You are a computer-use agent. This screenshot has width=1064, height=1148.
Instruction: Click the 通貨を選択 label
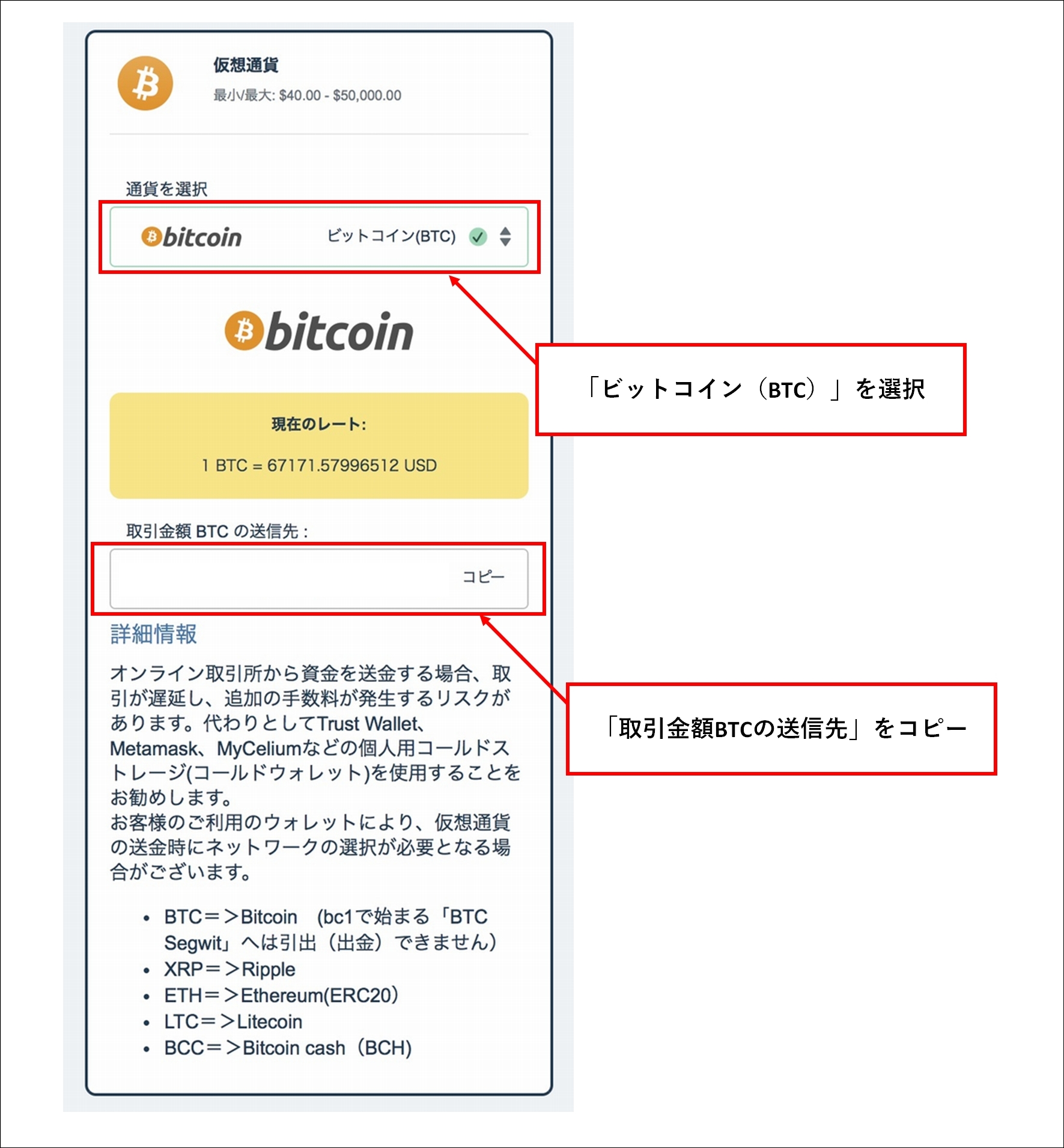(166, 189)
